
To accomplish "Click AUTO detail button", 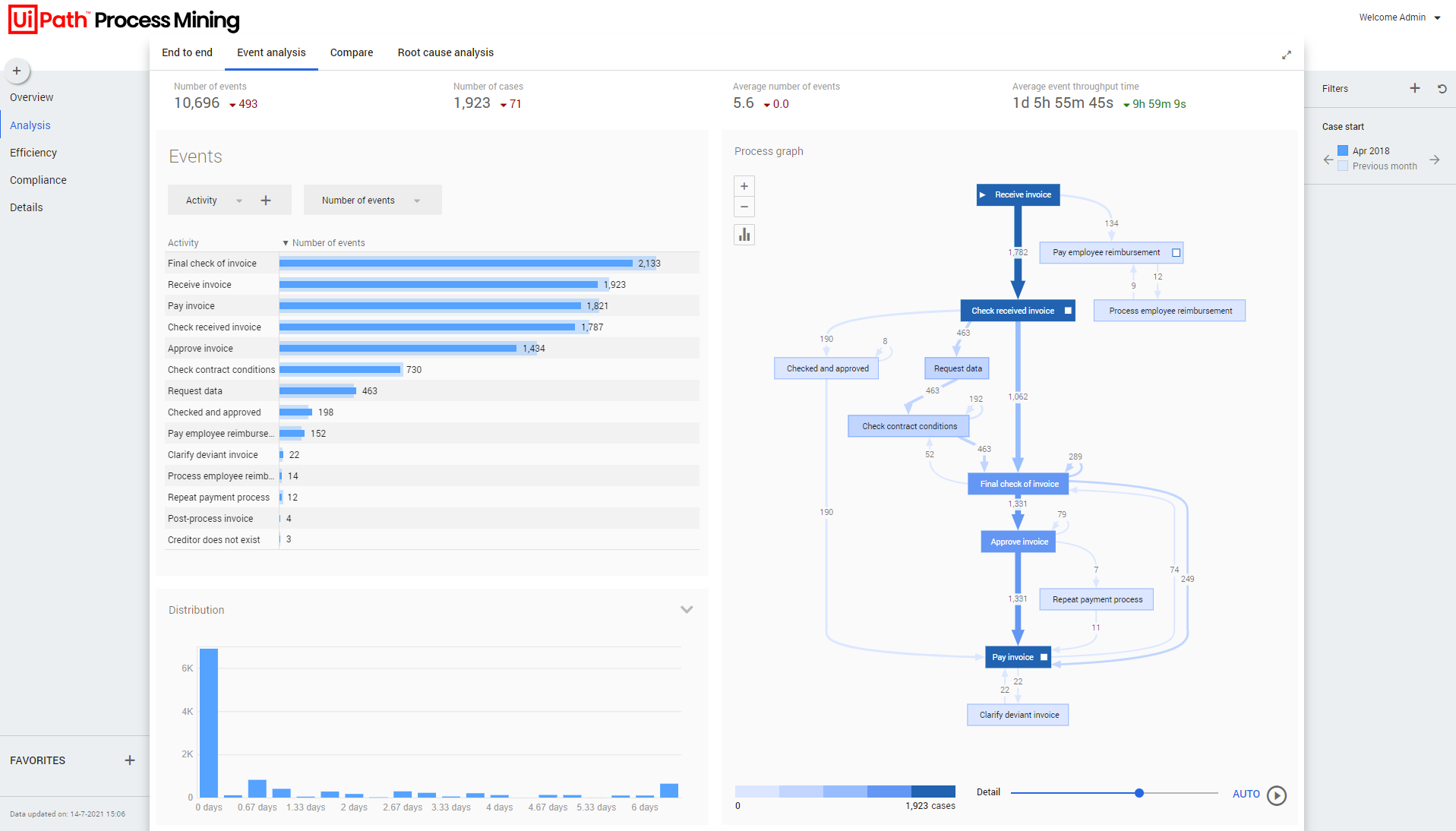I will [x=1246, y=794].
